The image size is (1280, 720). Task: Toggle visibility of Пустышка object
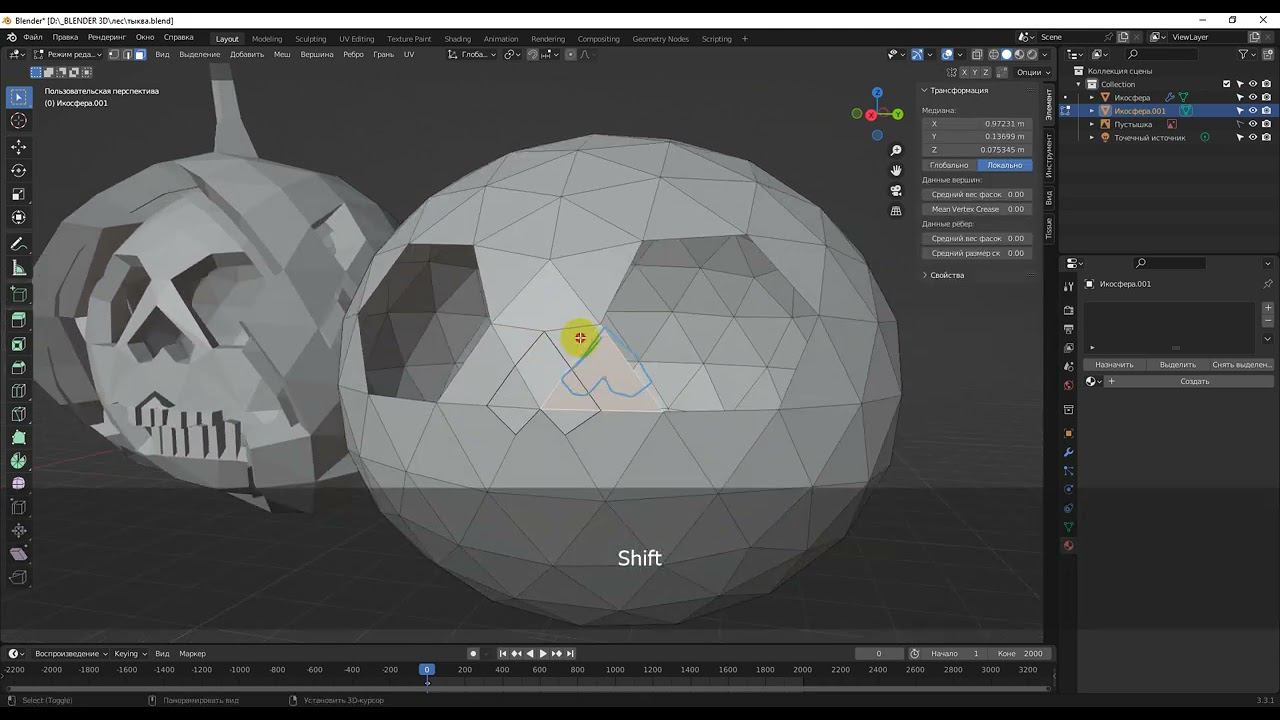(1253, 124)
